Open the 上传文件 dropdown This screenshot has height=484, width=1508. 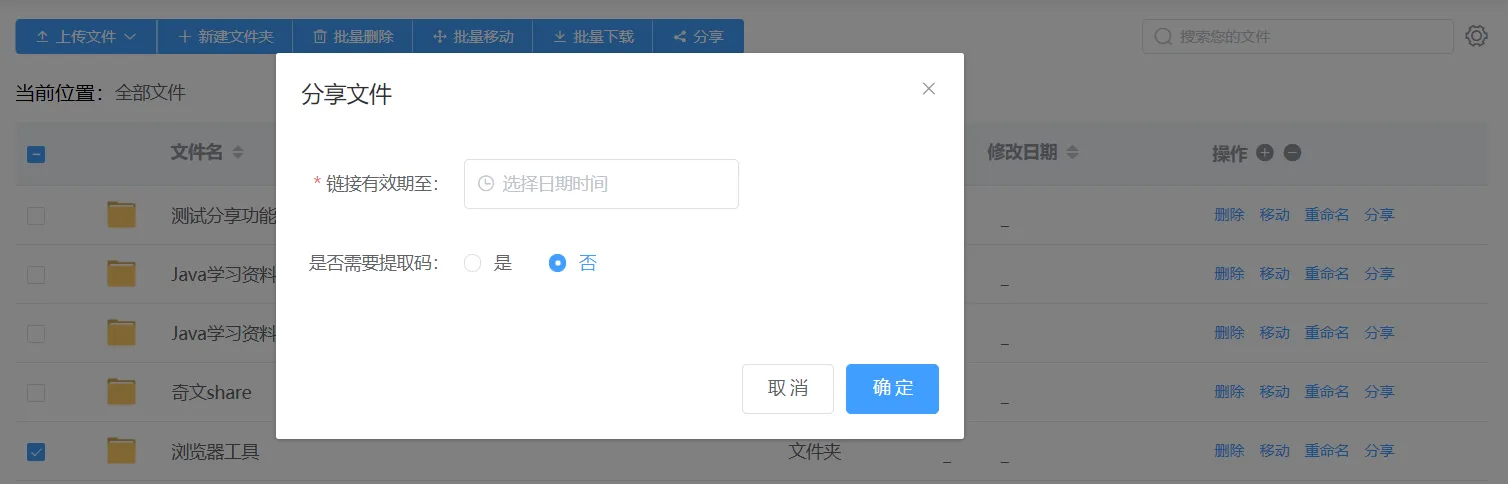(86, 37)
